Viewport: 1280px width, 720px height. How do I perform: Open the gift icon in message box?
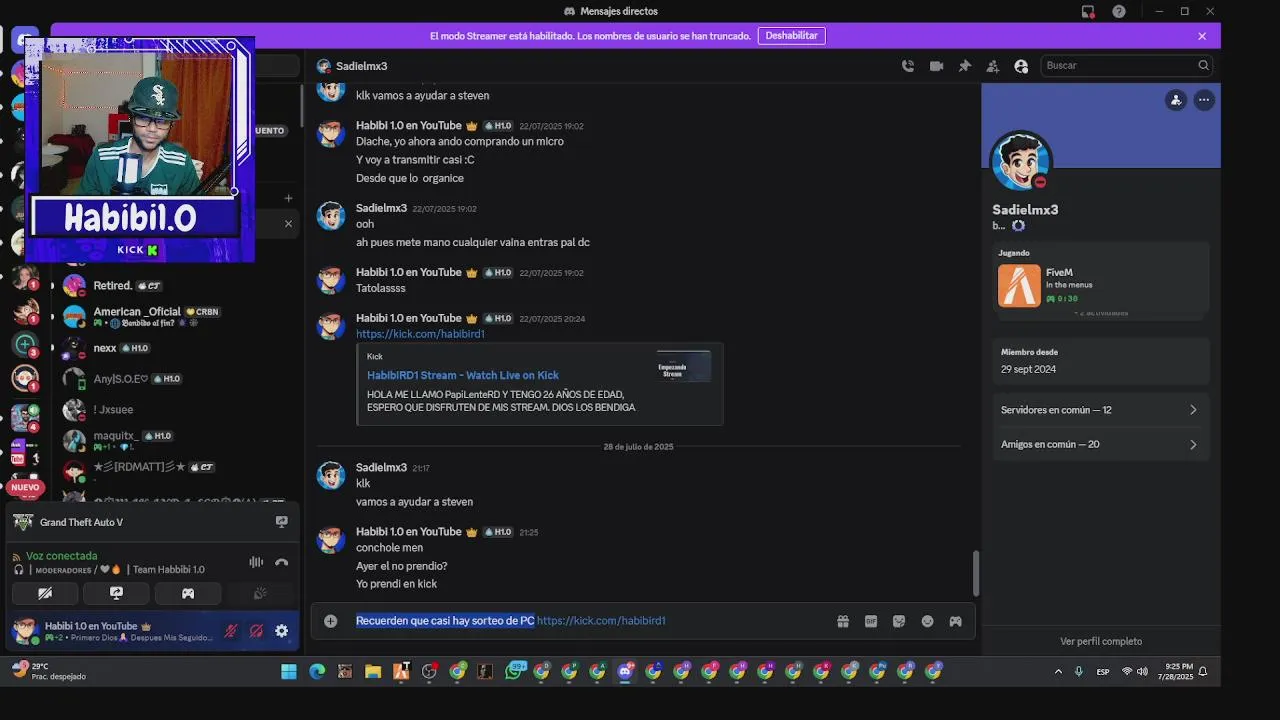click(x=843, y=621)
